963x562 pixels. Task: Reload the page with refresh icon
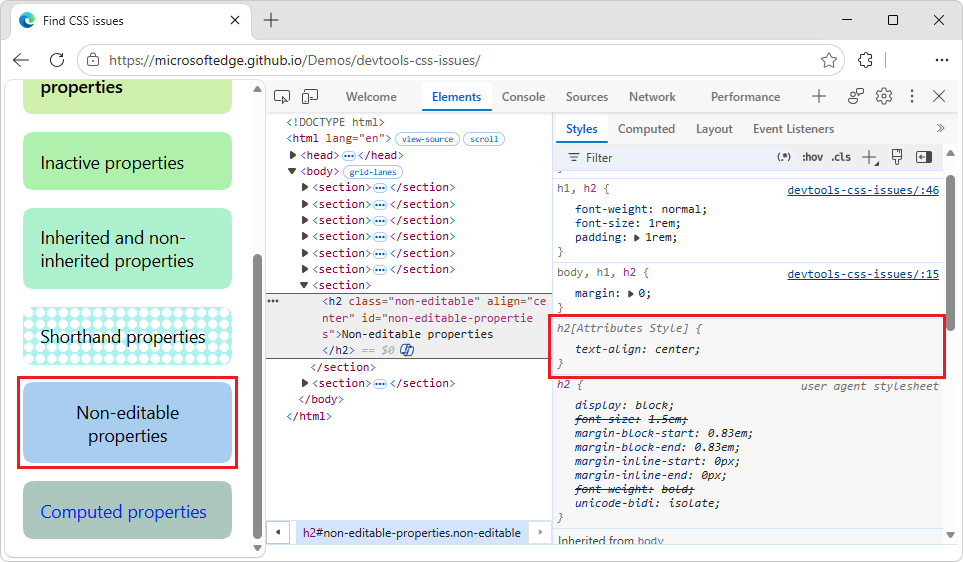click(57, 60)
